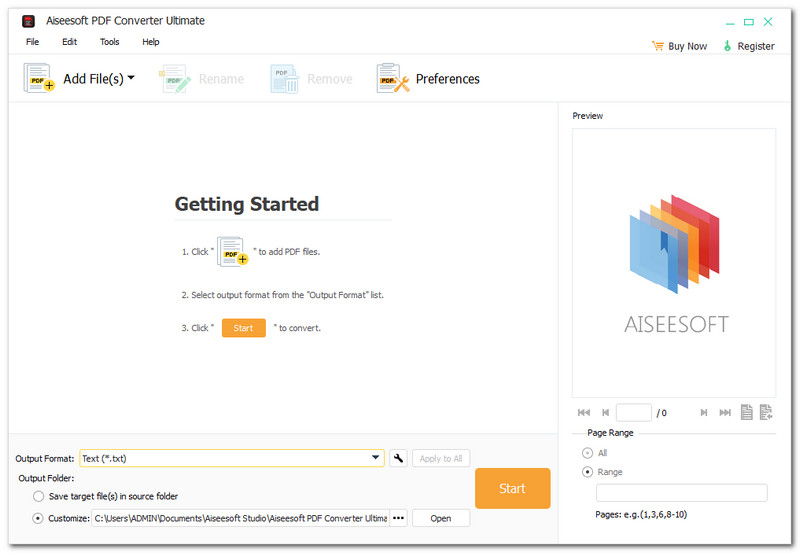This screenshot has width=800, height=553.
Task: Jump to first page in preview
Action: tap(584, 412)
